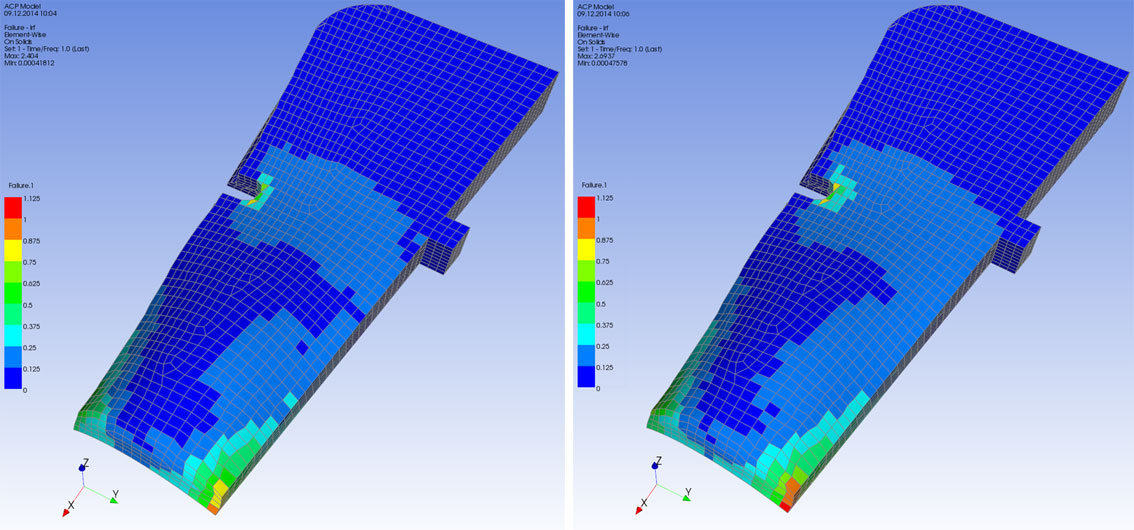Click the Max: 2.6937 text in the right plot
This screenshot has height=530, width=1134.
596,55
